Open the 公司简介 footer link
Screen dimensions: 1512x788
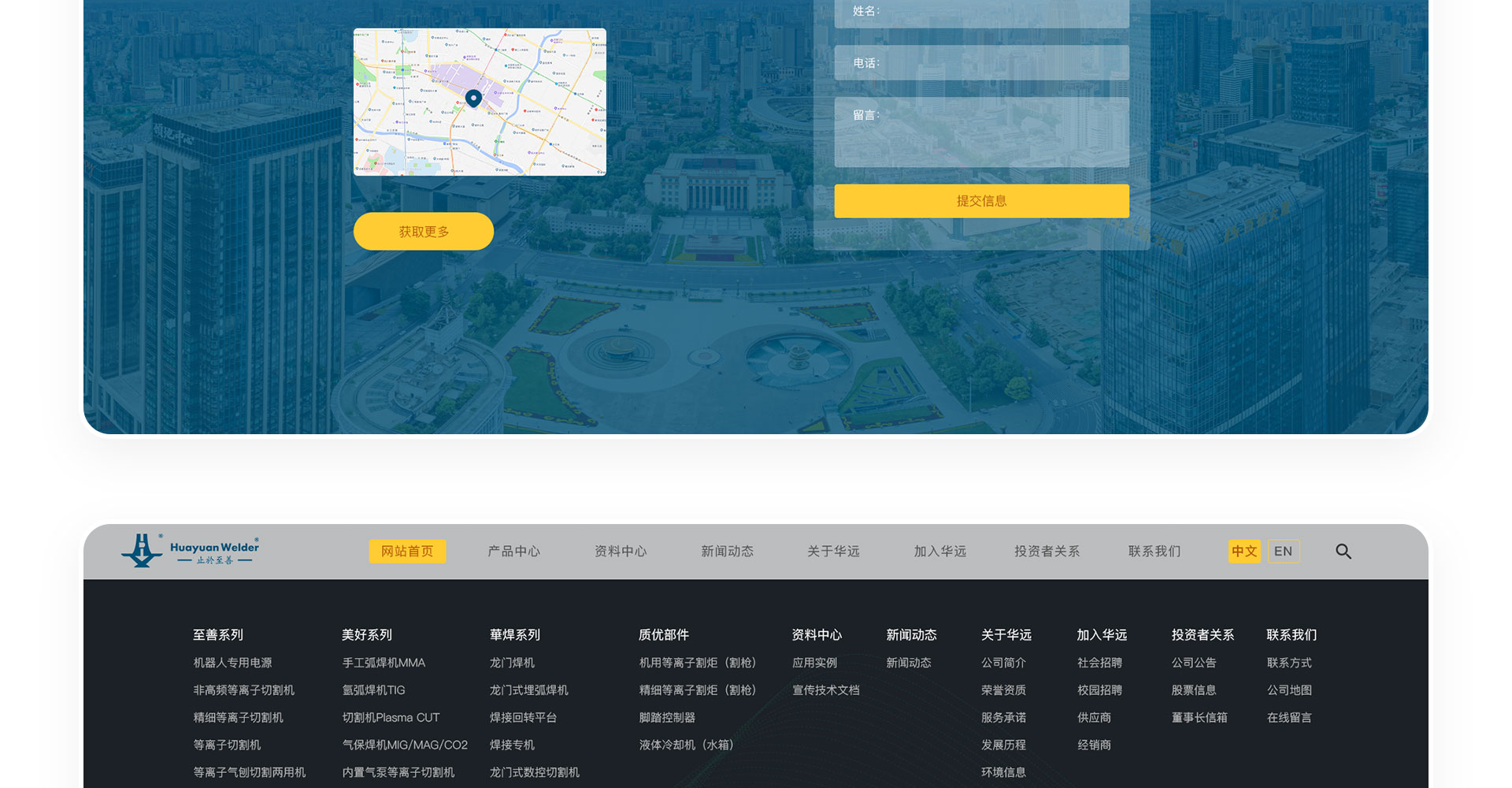(x=1003, y=663)
